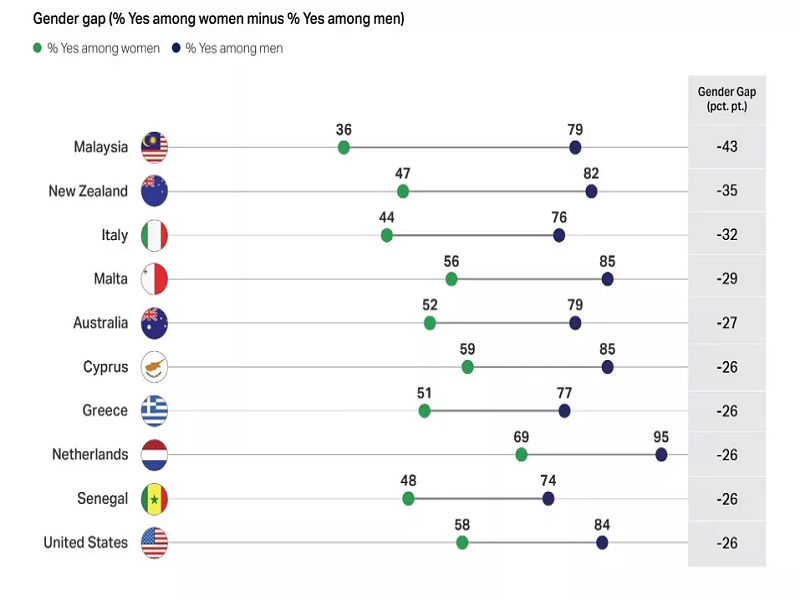Toggle the navy '% Yes among men' legend dot
This screenshot has height=600, width=800.
tap(176, 48)
